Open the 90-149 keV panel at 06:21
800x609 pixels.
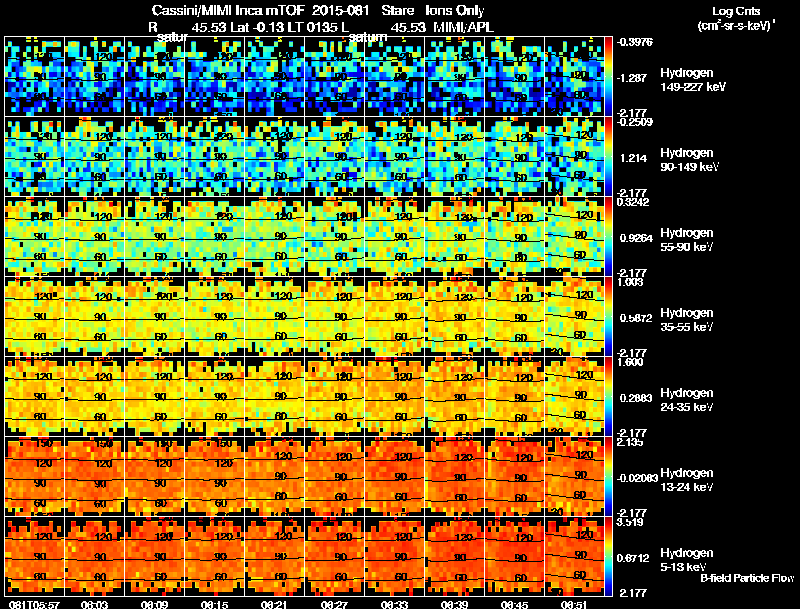coord(274,157)
